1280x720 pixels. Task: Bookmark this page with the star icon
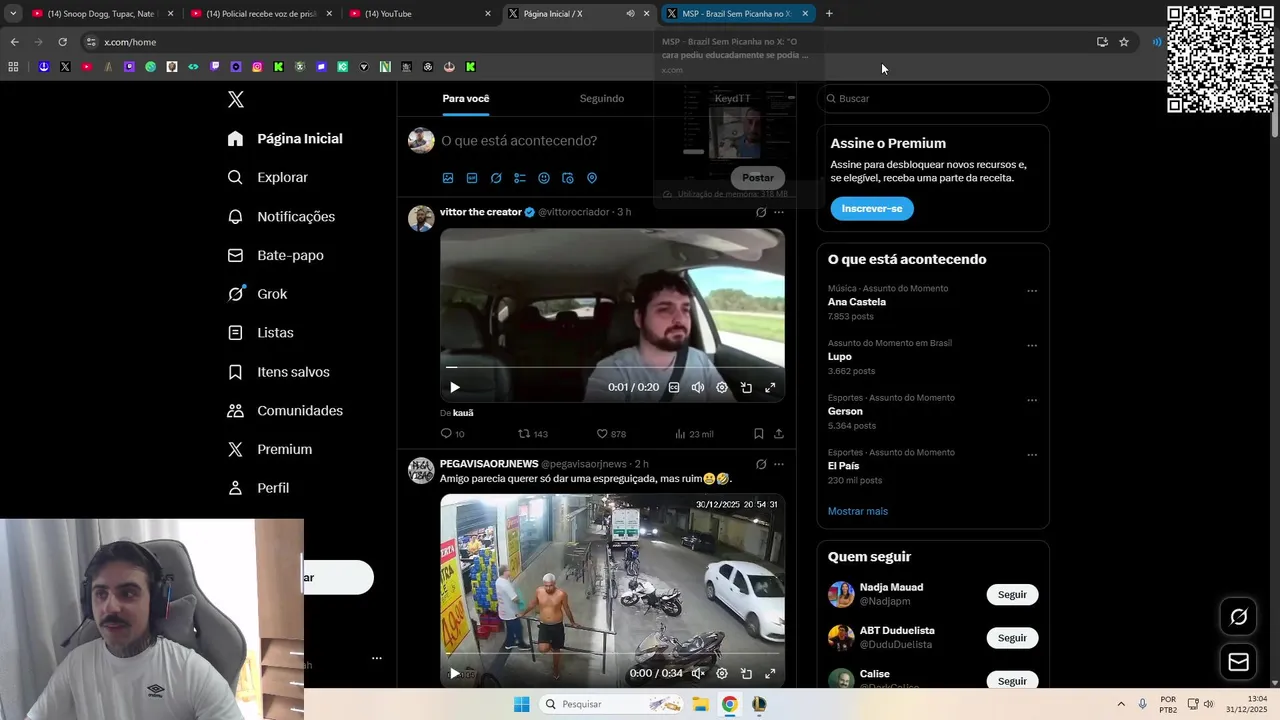(x=1124, y=42)
